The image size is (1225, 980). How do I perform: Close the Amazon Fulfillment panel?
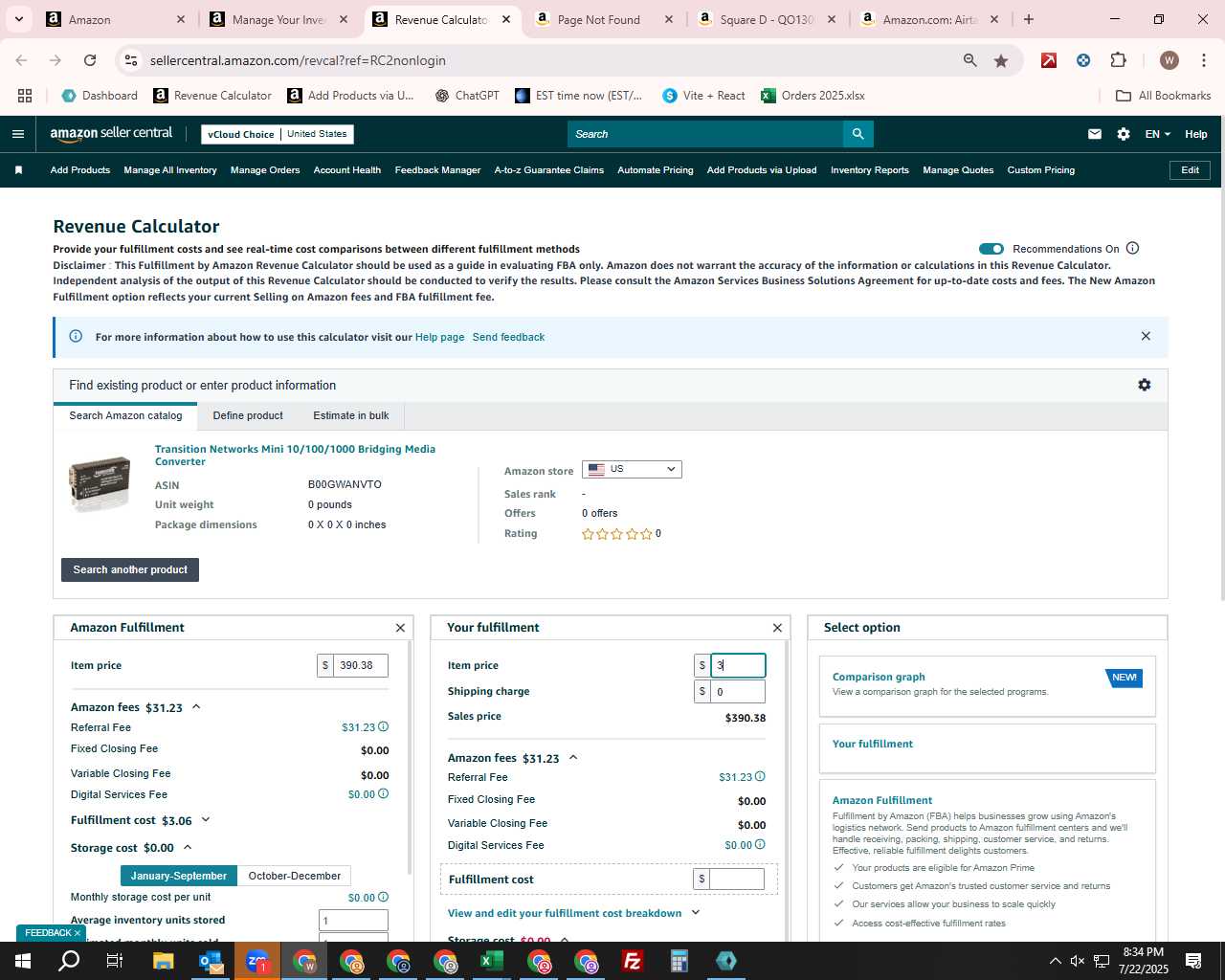click(x=400, y=628)
